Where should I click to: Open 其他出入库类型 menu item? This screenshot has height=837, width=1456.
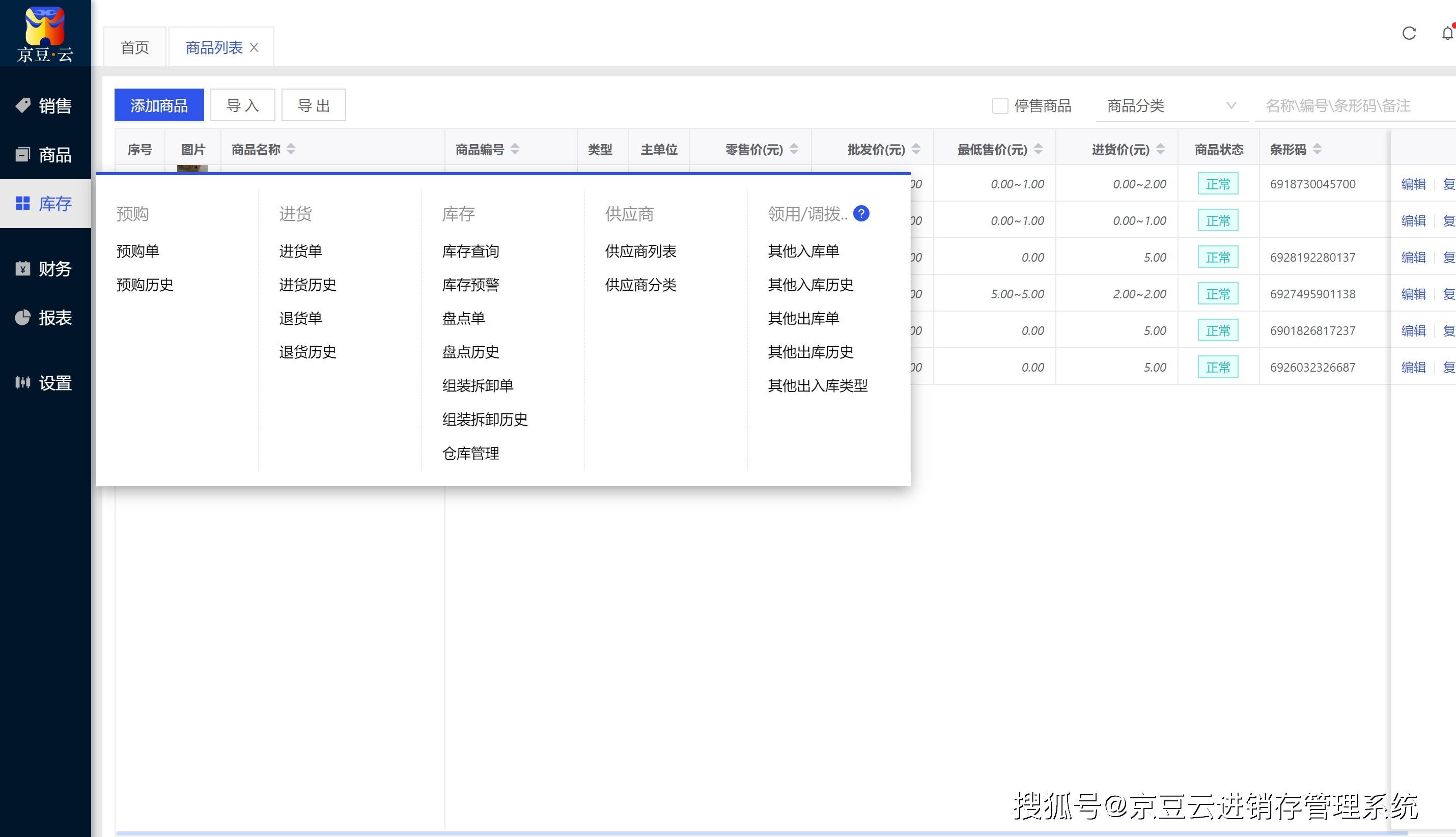[818, 386]
